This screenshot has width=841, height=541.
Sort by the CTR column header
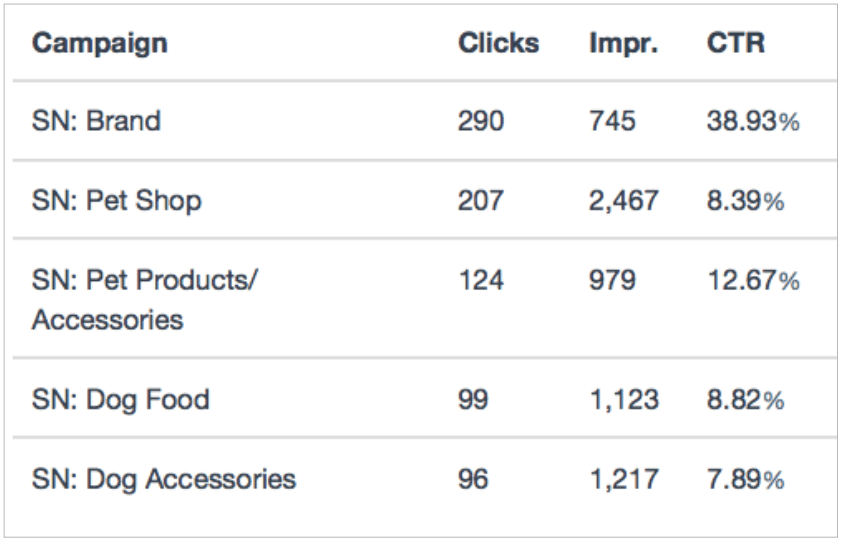(735, 43)
